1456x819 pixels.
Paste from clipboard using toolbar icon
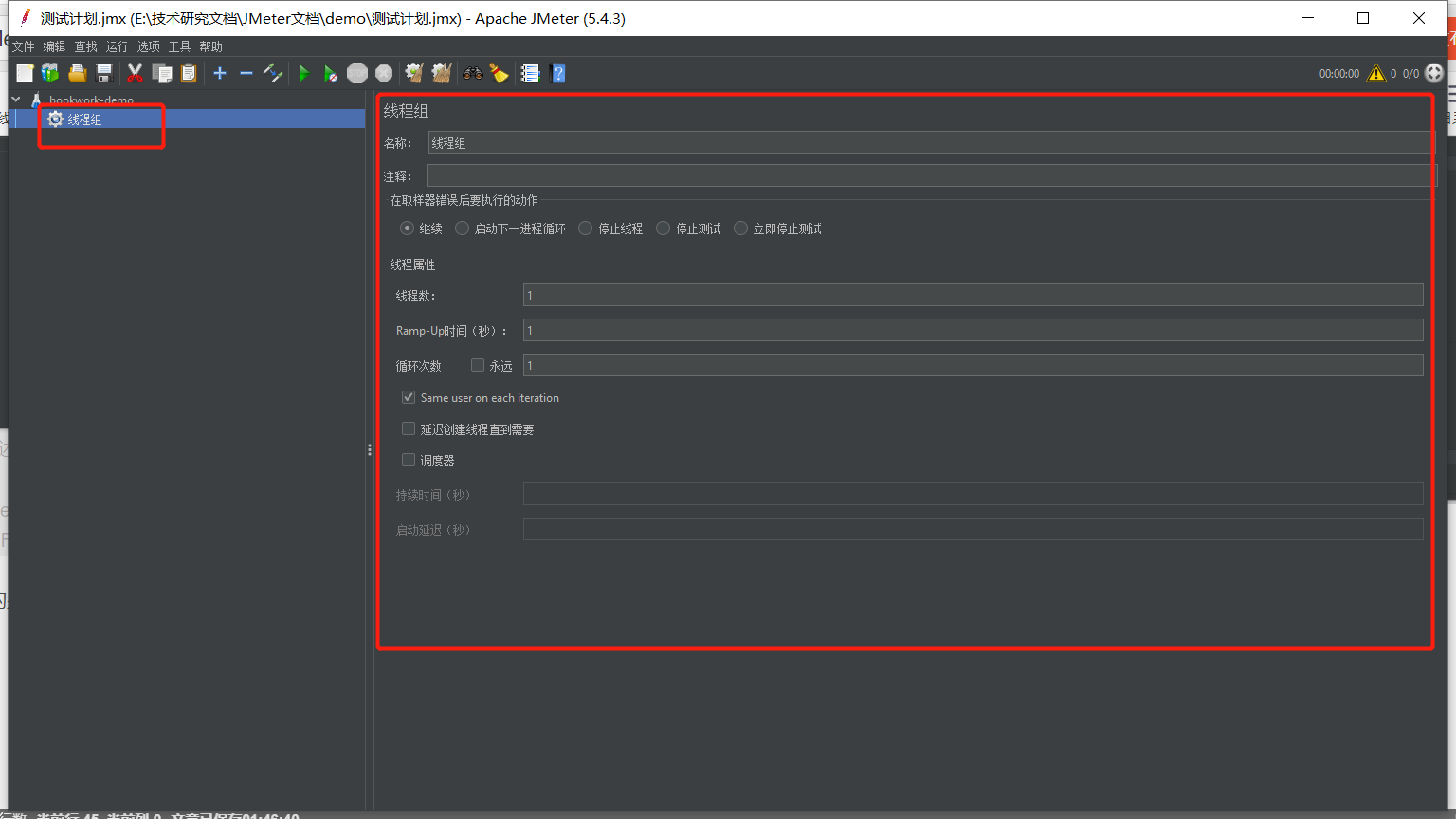[x=189, y=73]
